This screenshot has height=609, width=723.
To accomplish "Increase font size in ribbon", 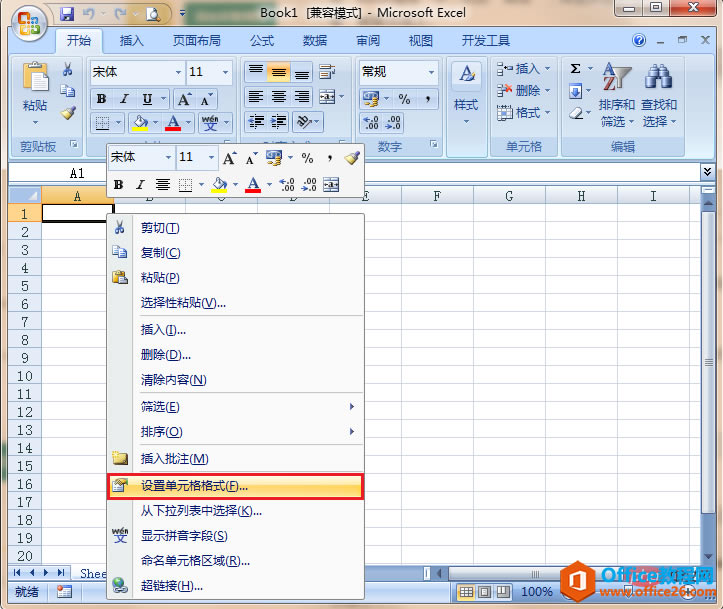I will pos(184,99).
